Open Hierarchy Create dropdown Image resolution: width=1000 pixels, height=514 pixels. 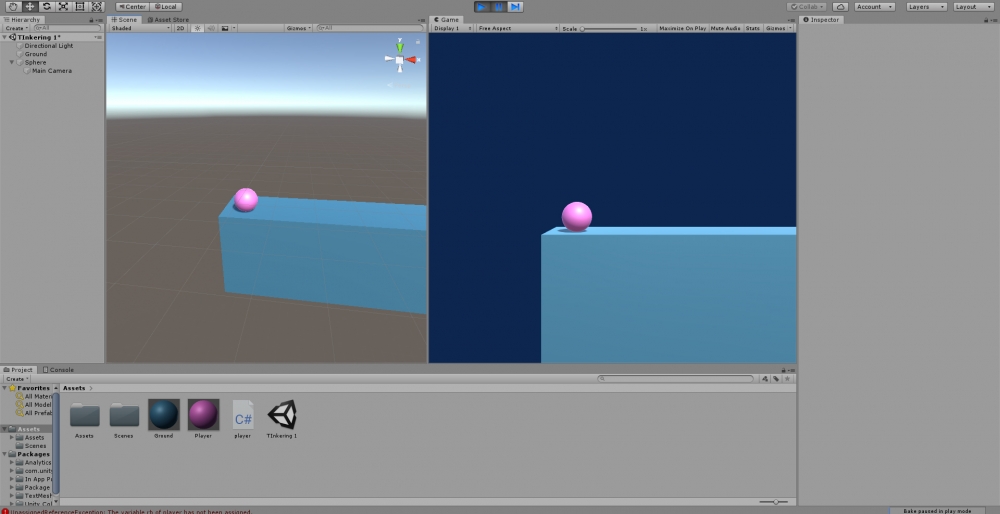17,28
